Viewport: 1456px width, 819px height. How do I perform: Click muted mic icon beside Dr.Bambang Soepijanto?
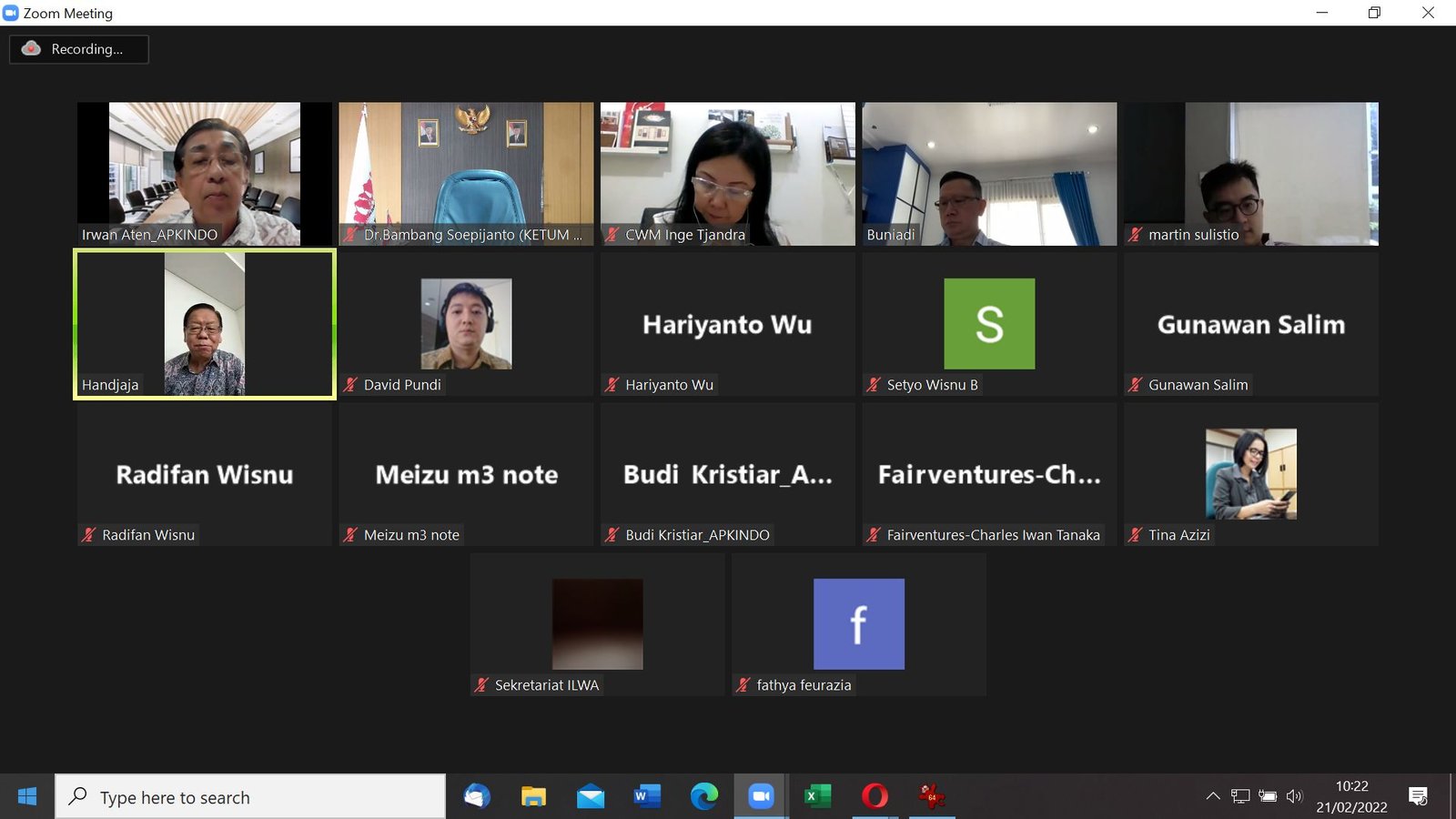coord(350,235)
